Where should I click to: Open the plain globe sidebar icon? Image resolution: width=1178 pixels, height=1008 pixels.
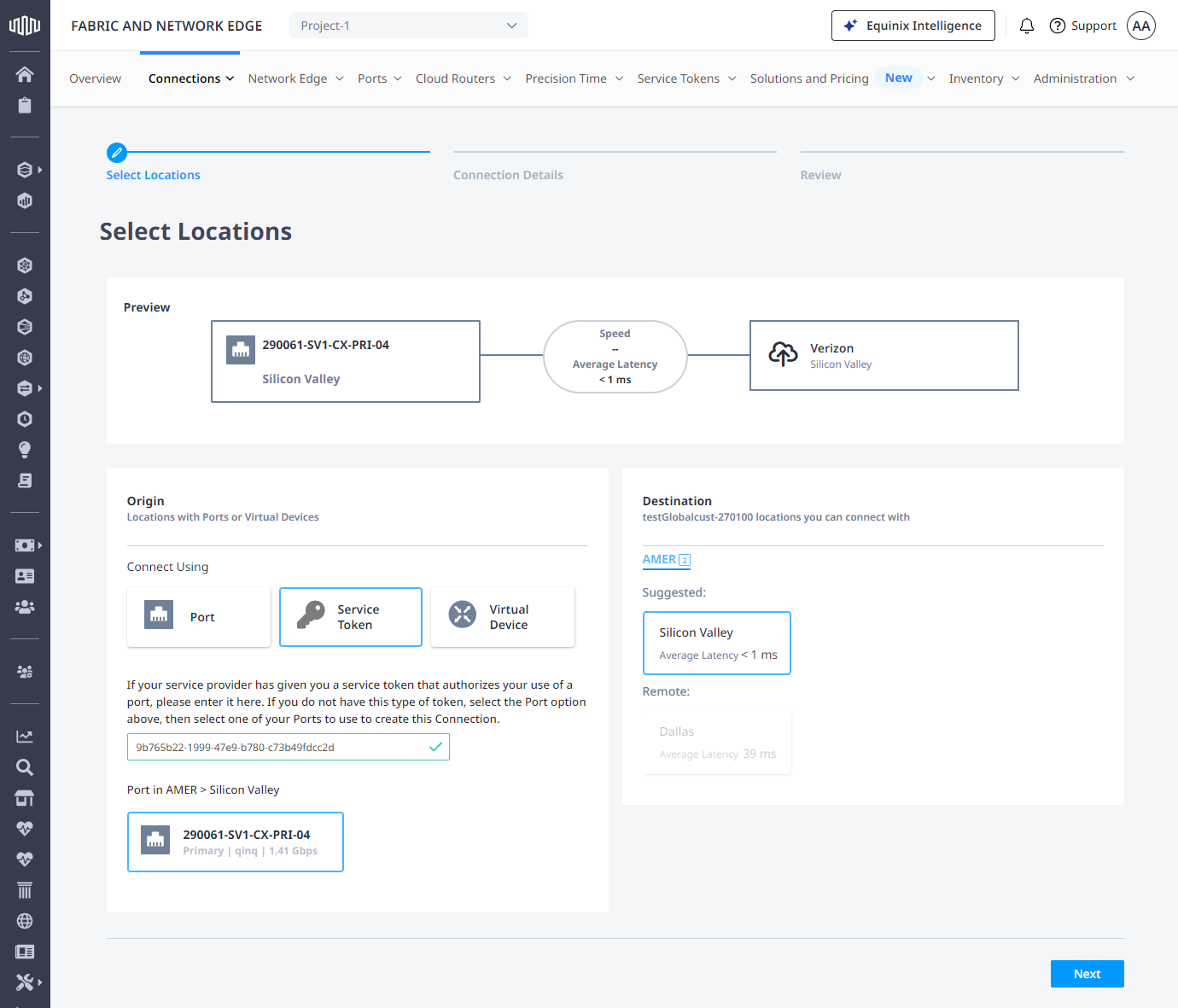click(25, 921)
